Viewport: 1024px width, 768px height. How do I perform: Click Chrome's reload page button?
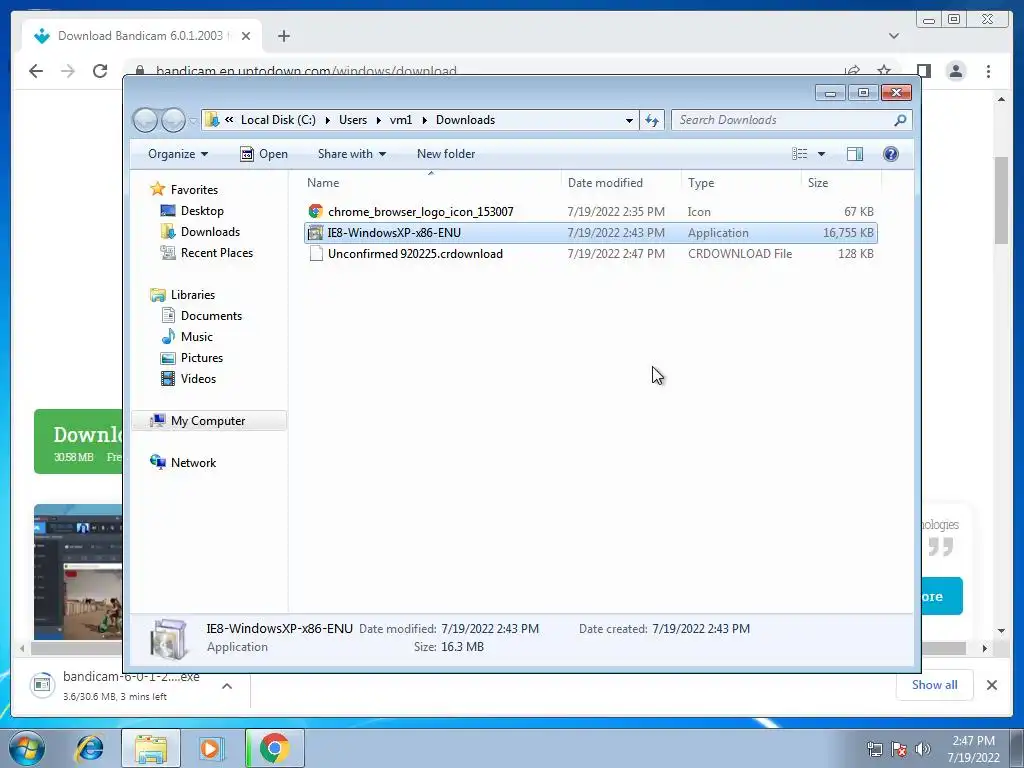click(100, 71)
